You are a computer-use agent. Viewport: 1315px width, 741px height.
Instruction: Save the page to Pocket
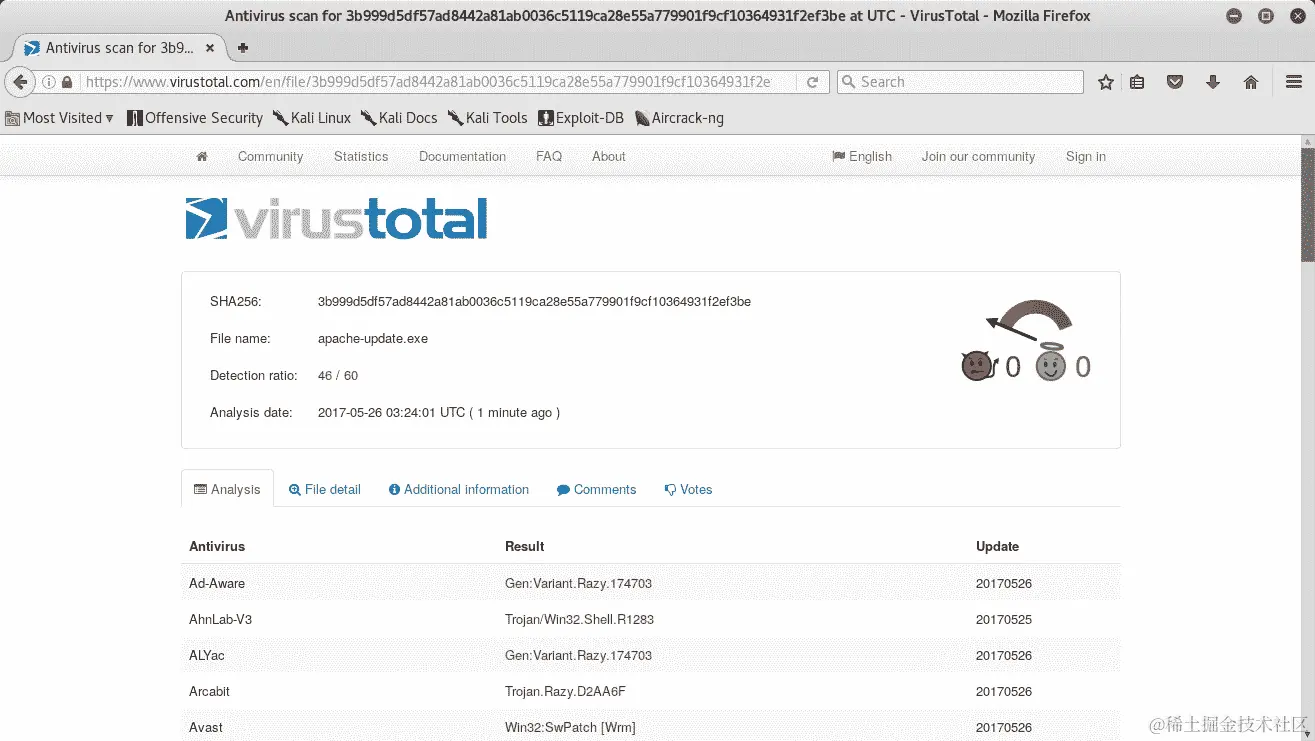pos(1176,82)
